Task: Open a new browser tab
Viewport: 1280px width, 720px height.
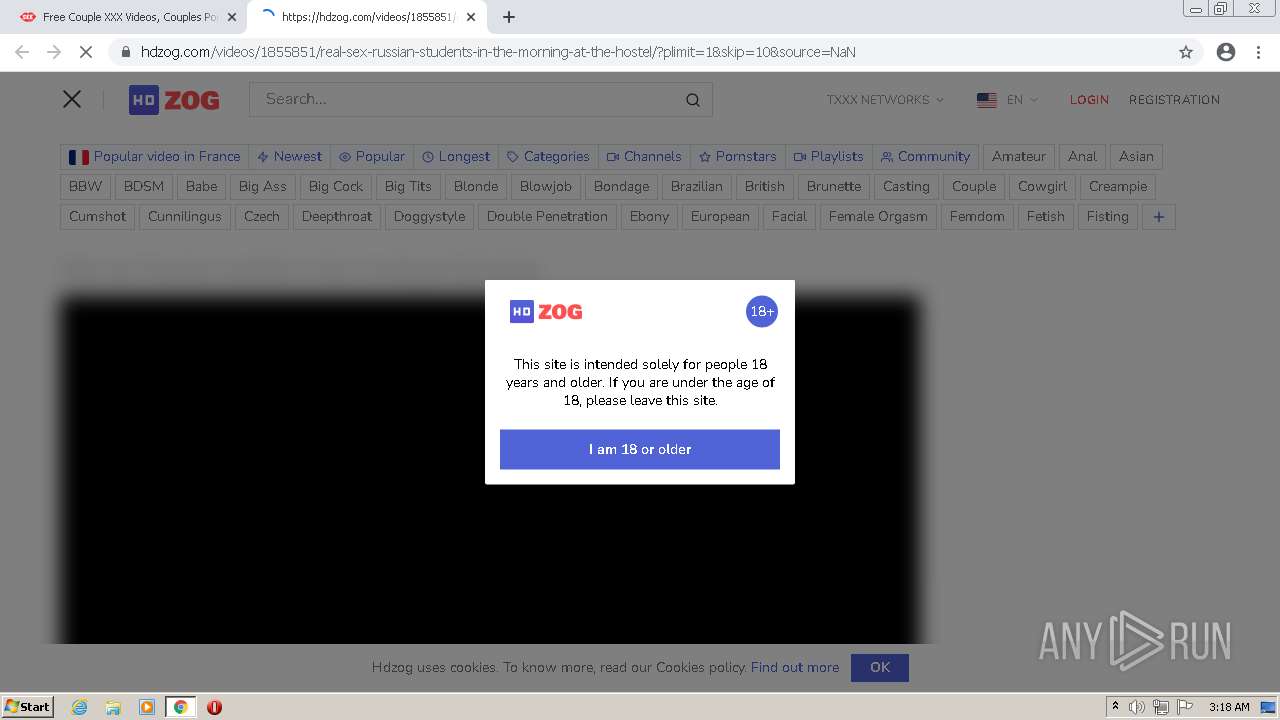Action: click(x=508, y=17)
